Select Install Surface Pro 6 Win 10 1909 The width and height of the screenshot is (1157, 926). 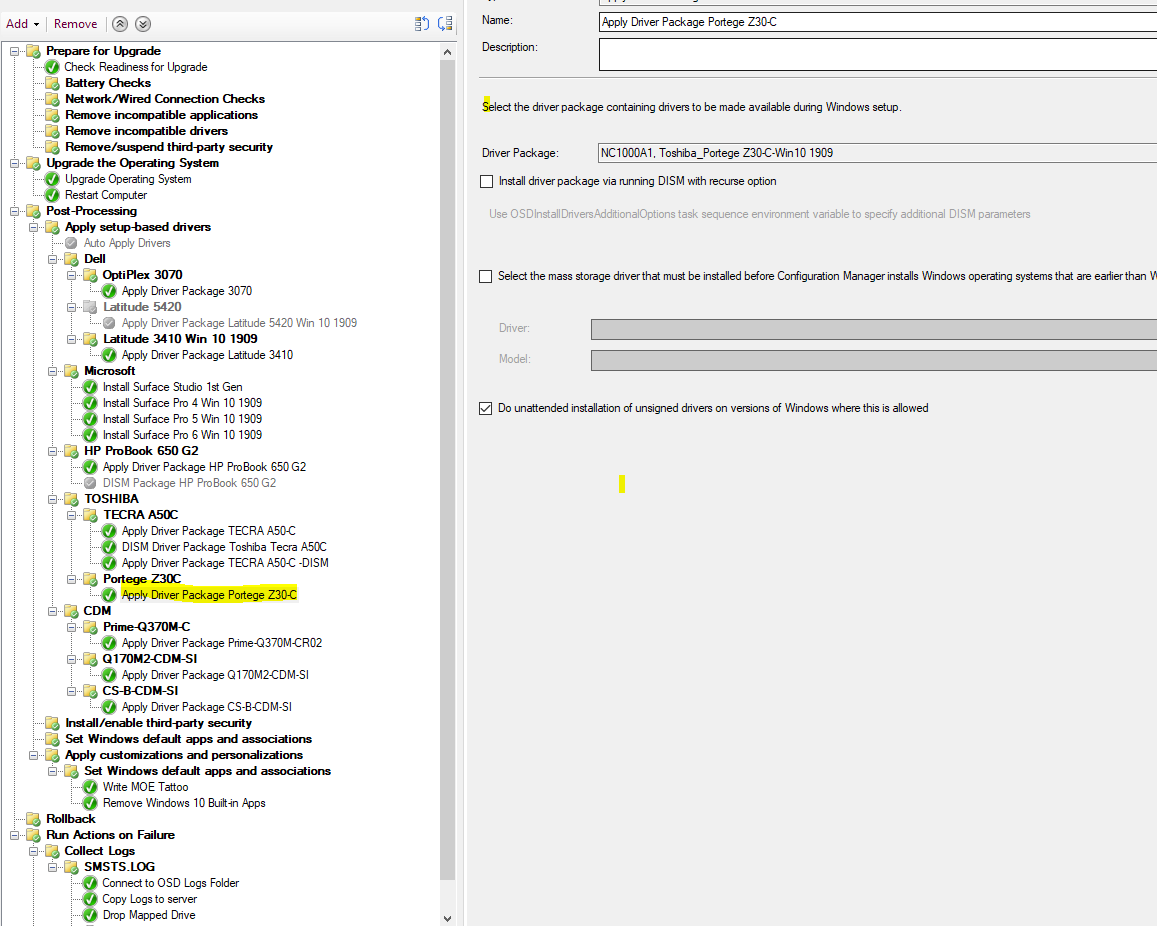182,435
